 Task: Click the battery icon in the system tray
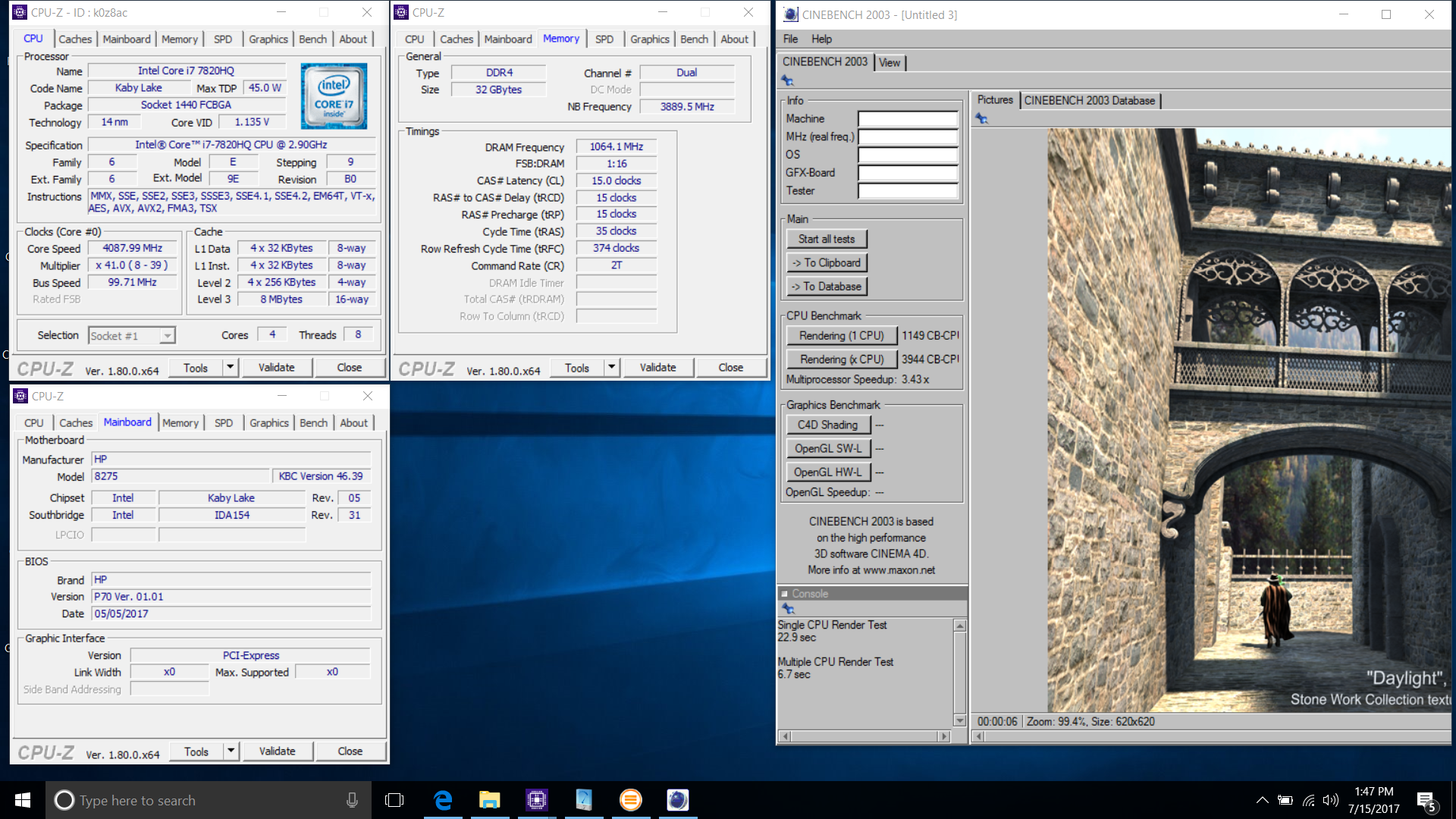(x=1285, y=800)
